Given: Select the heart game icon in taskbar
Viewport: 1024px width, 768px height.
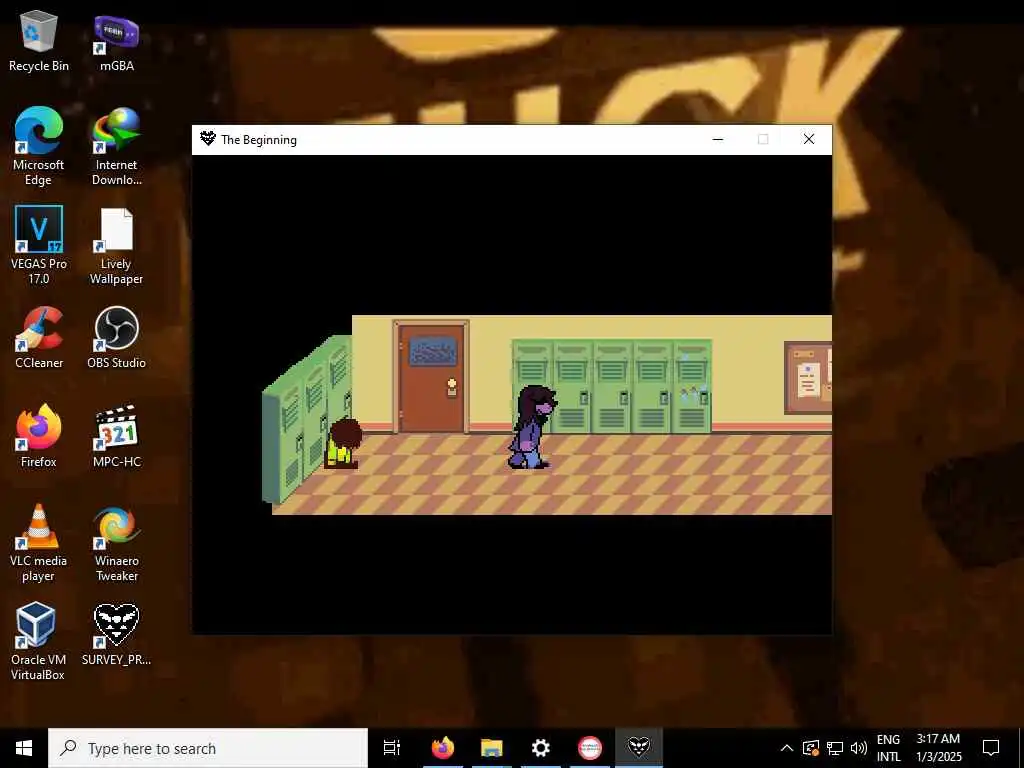Looking at the screenshot, I should pos(639,748).
